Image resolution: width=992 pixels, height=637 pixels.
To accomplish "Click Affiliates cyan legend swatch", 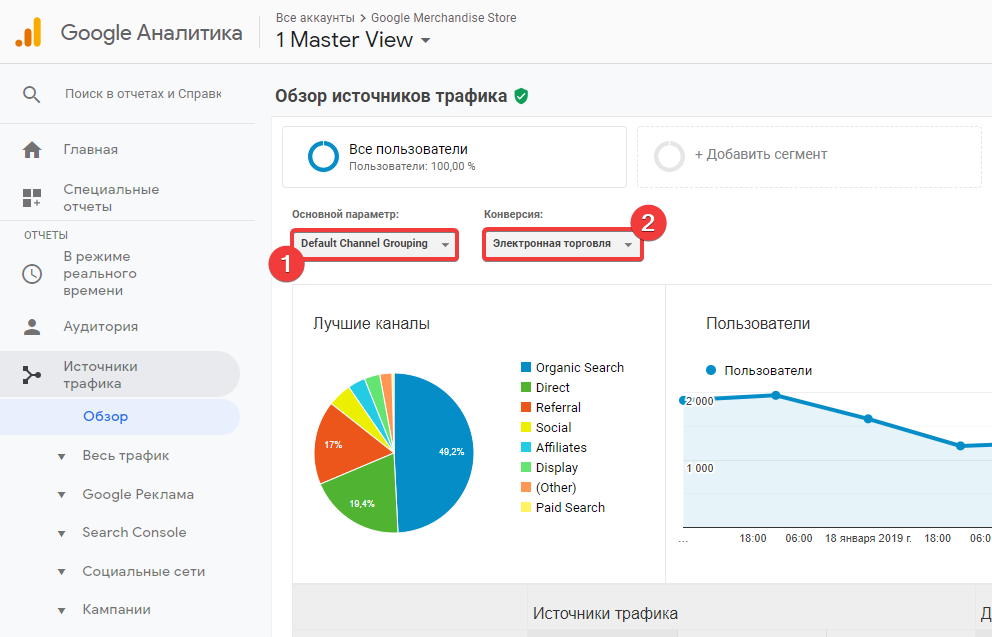I will click(526, 447).
